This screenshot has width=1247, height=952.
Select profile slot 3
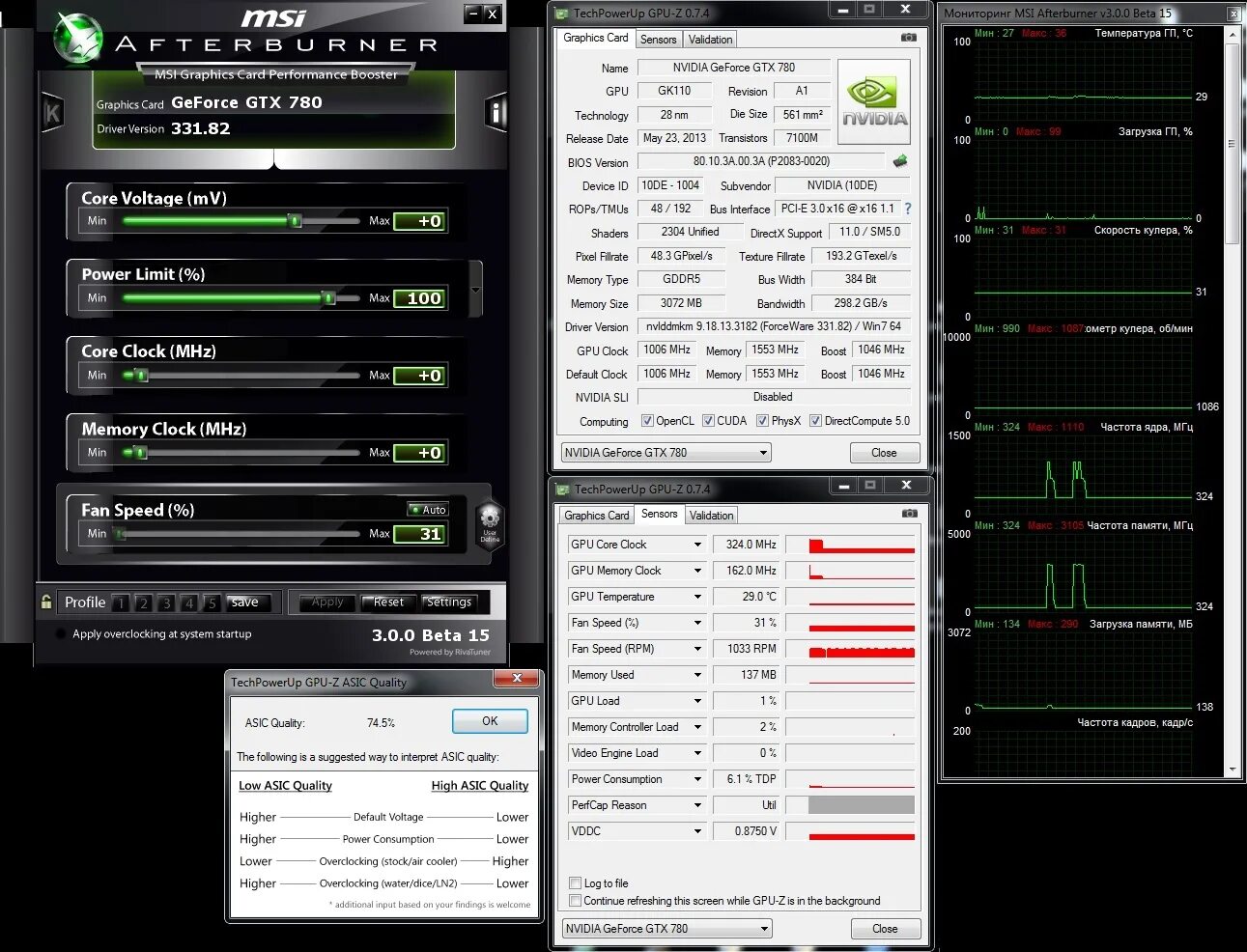pyautogui.click(x=166, y=603)
